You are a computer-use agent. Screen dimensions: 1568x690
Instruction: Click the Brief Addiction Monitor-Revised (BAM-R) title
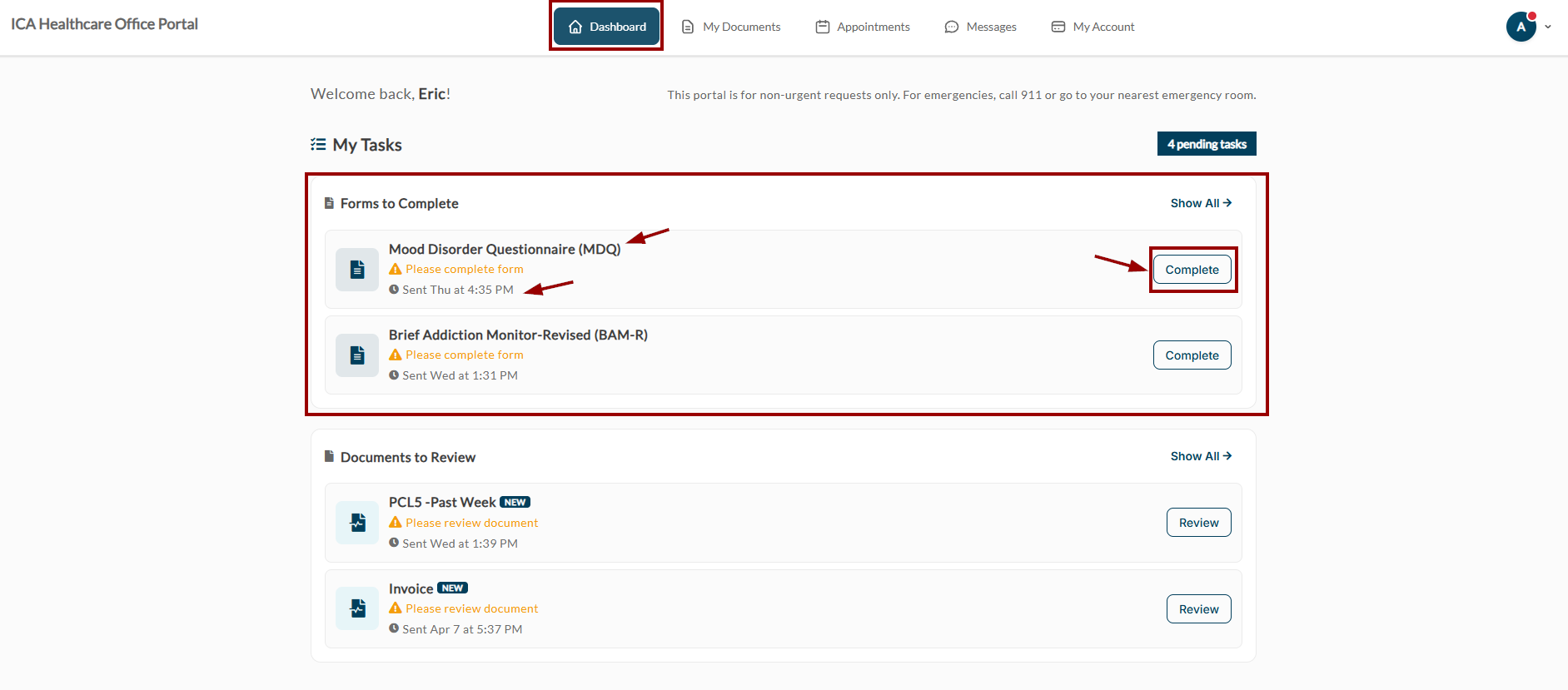518,335
